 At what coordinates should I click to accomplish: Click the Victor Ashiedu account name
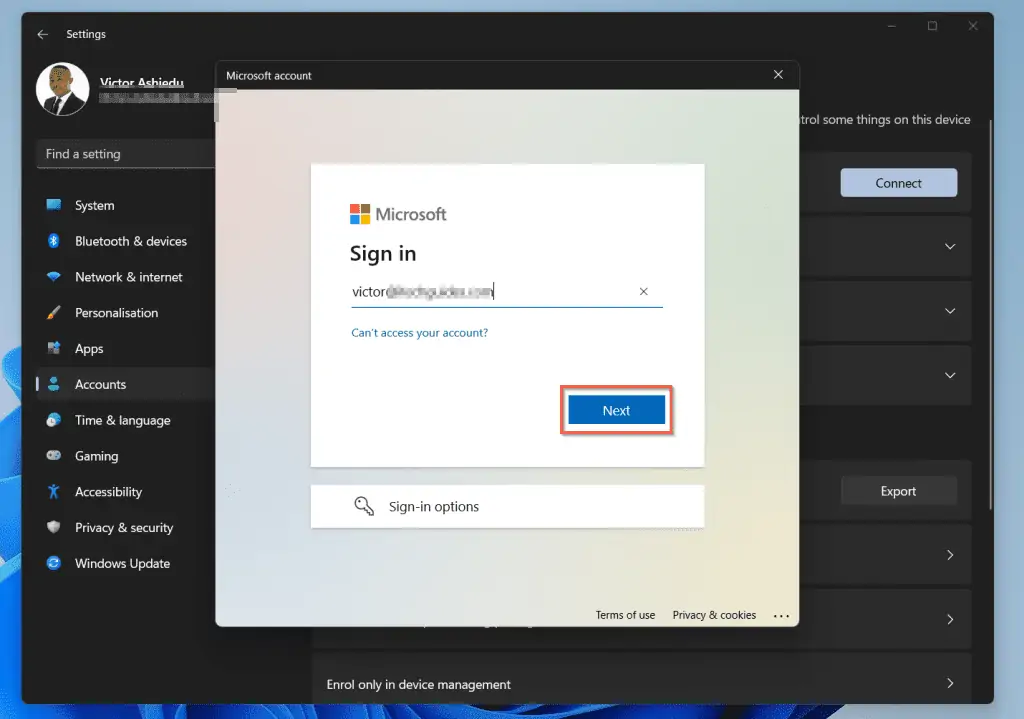(x=142, y=82)
